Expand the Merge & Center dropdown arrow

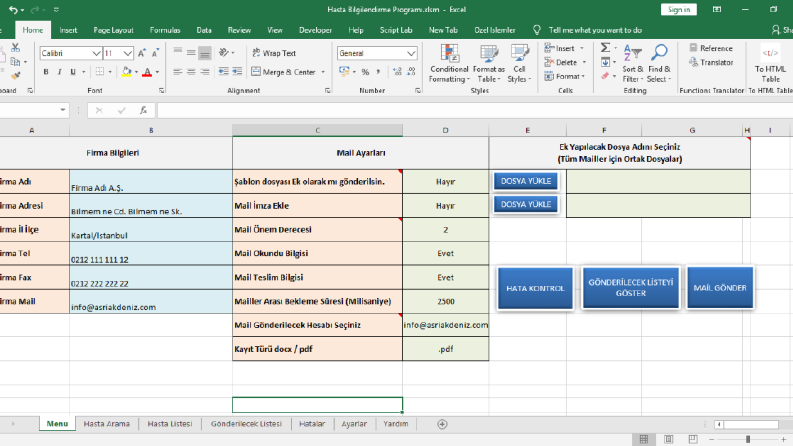323,72
